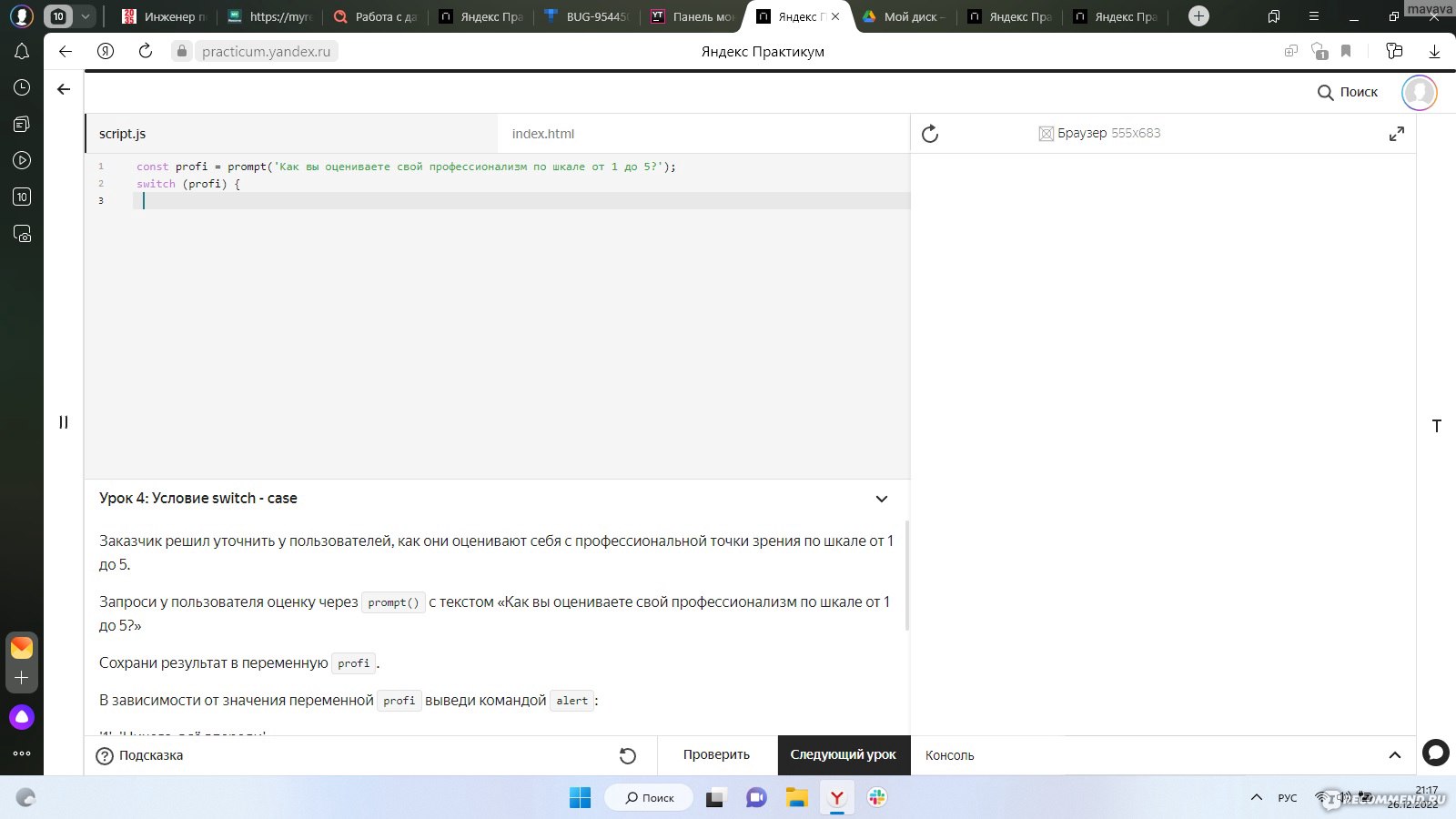Switch input language РУС
Image resolution: width=1456 pixels, height=819 pixels.
[x=1288, y=798]
